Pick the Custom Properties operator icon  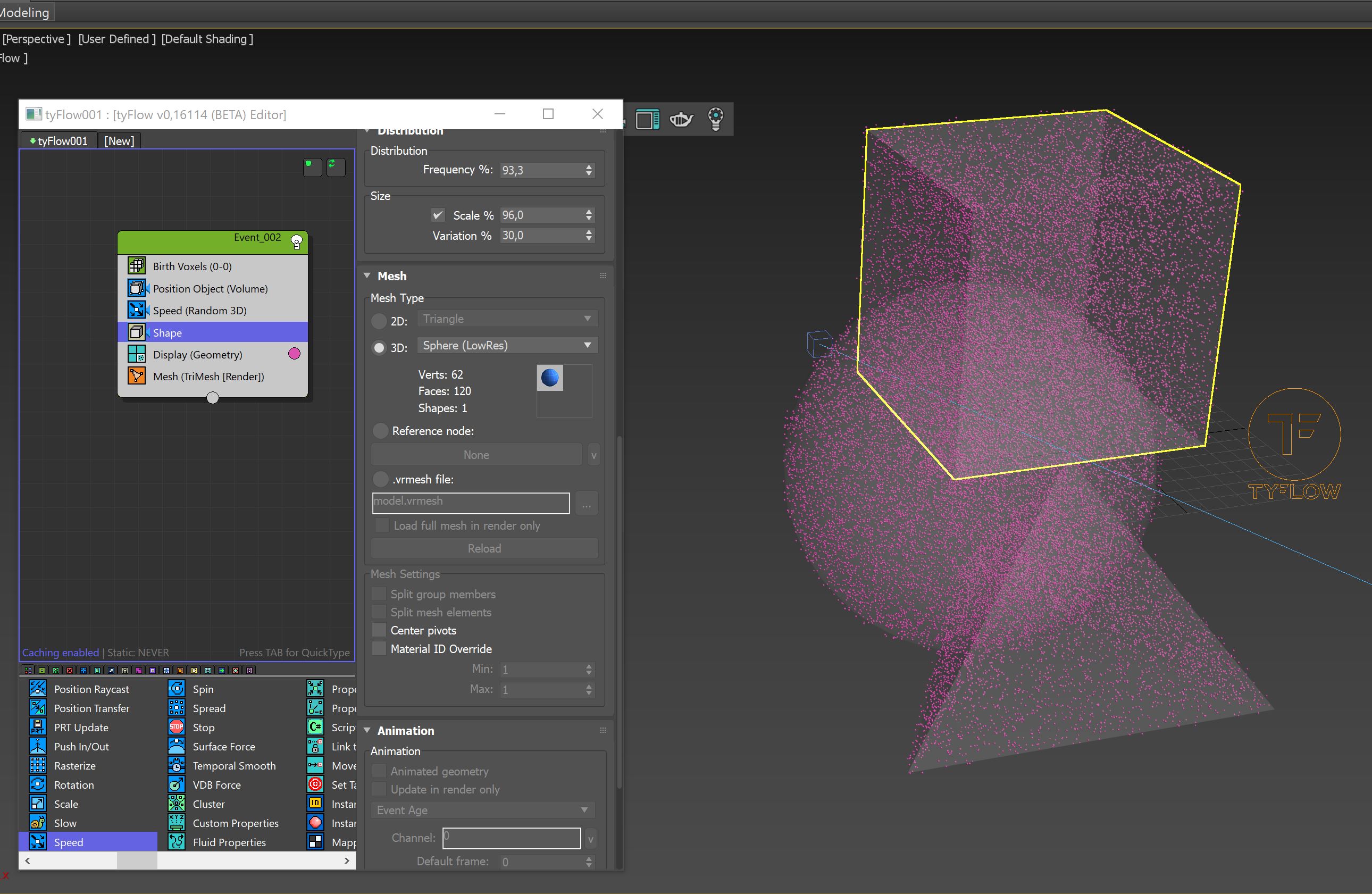coord(177,823)
